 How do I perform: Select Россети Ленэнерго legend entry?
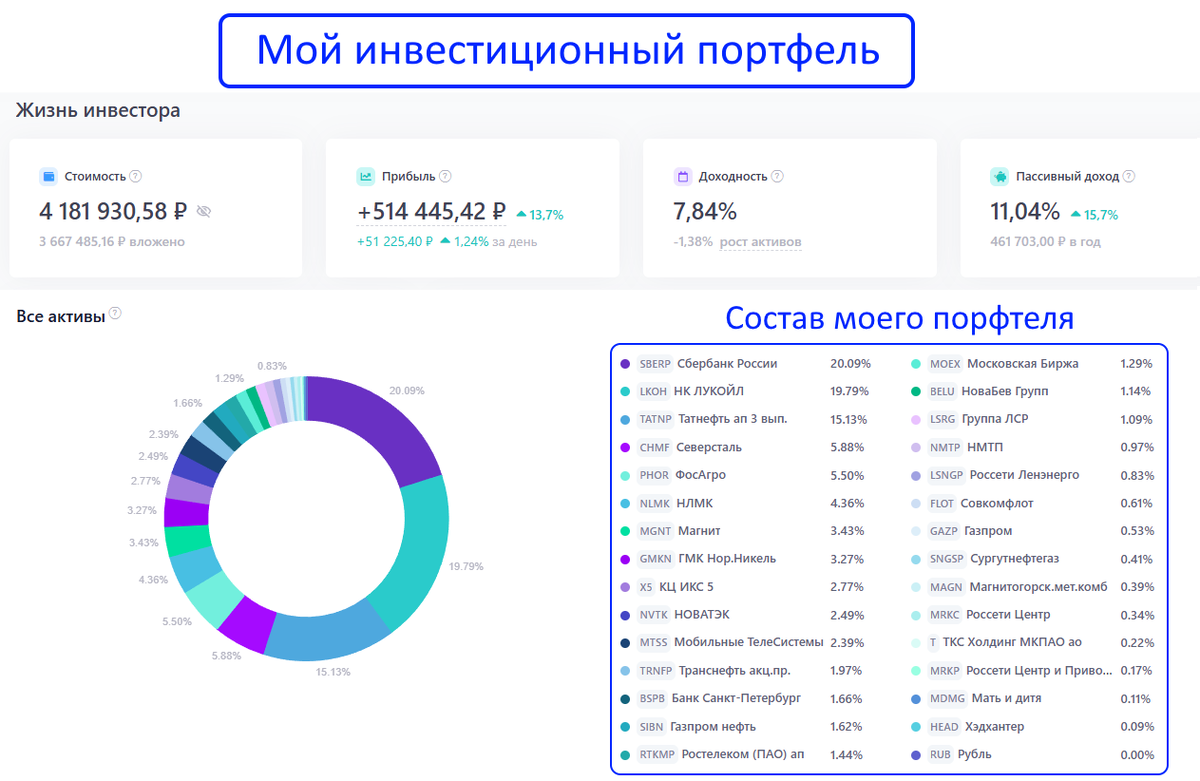pos(1034,476)
